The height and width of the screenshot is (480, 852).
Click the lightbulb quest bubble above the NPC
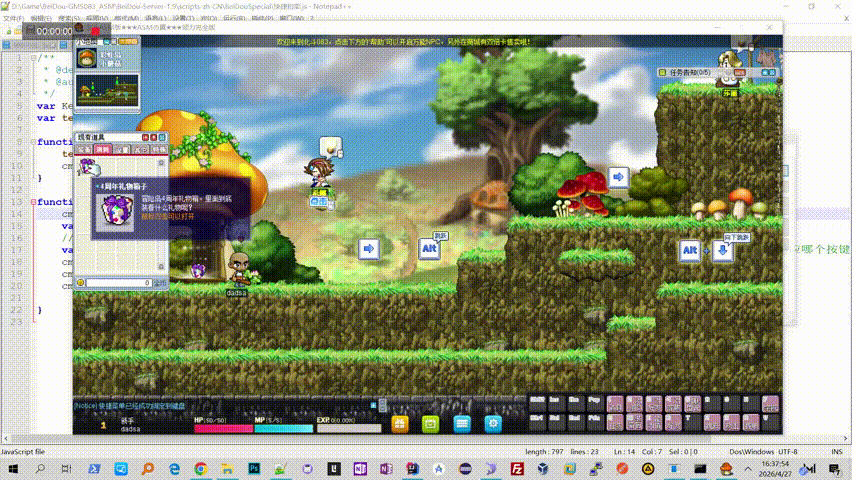(330, 146)
